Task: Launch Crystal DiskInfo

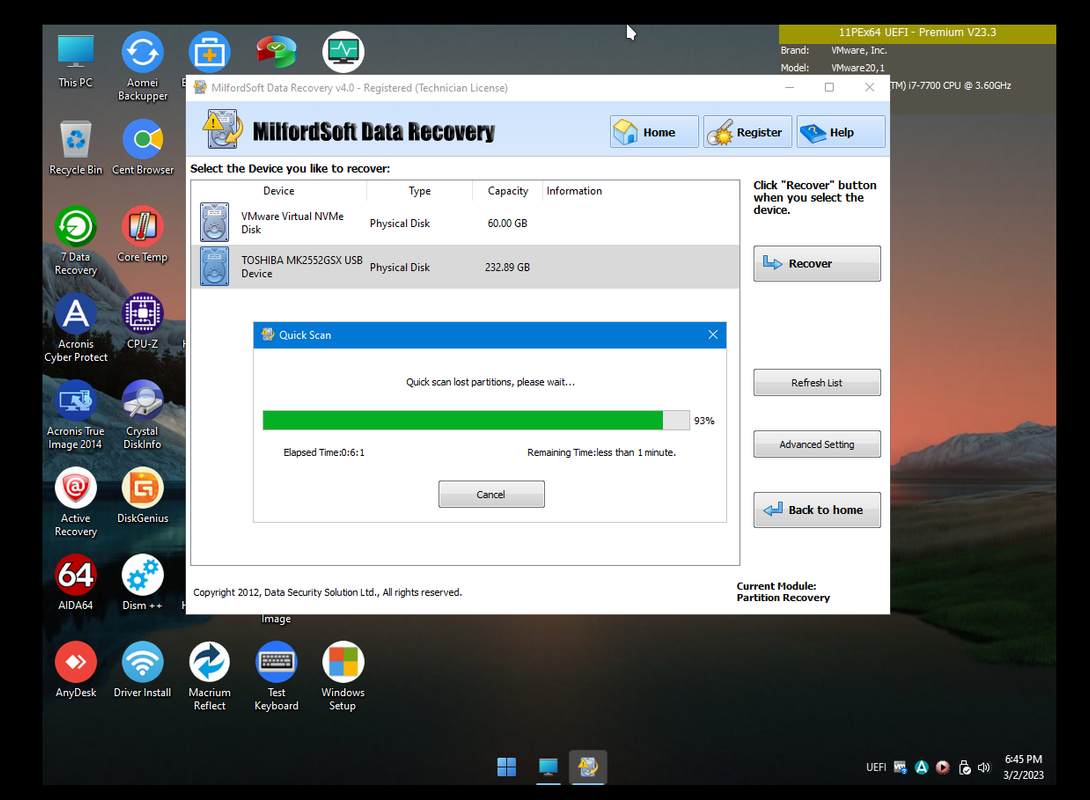Action: (x=143, y=415)
